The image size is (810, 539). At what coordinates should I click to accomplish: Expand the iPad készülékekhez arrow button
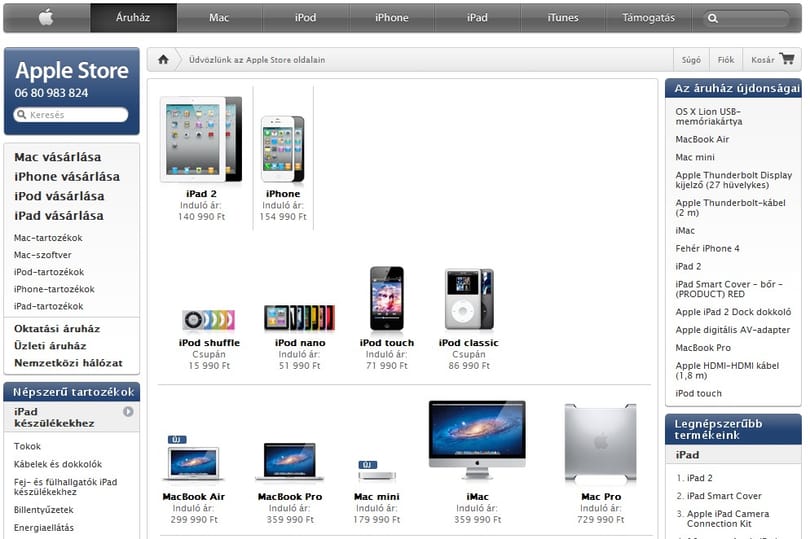[x=128, y=411]
